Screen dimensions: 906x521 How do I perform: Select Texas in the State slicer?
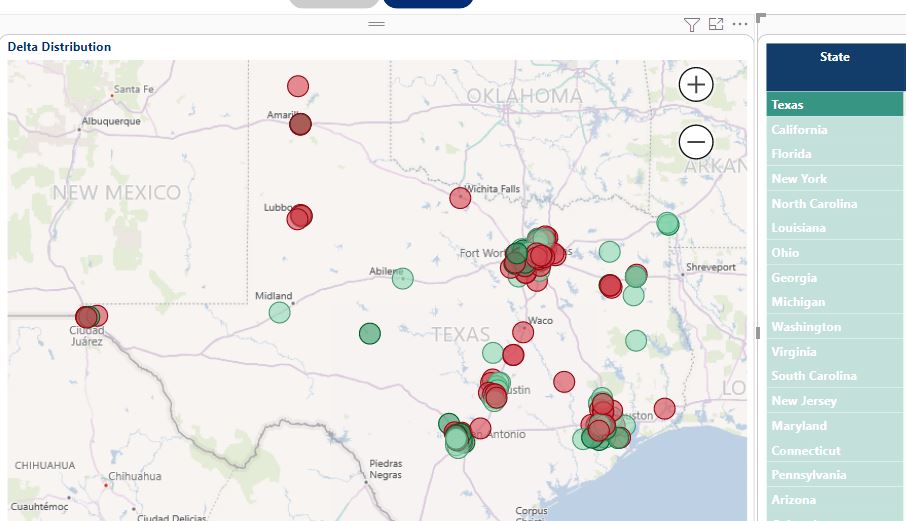(834, 105)
